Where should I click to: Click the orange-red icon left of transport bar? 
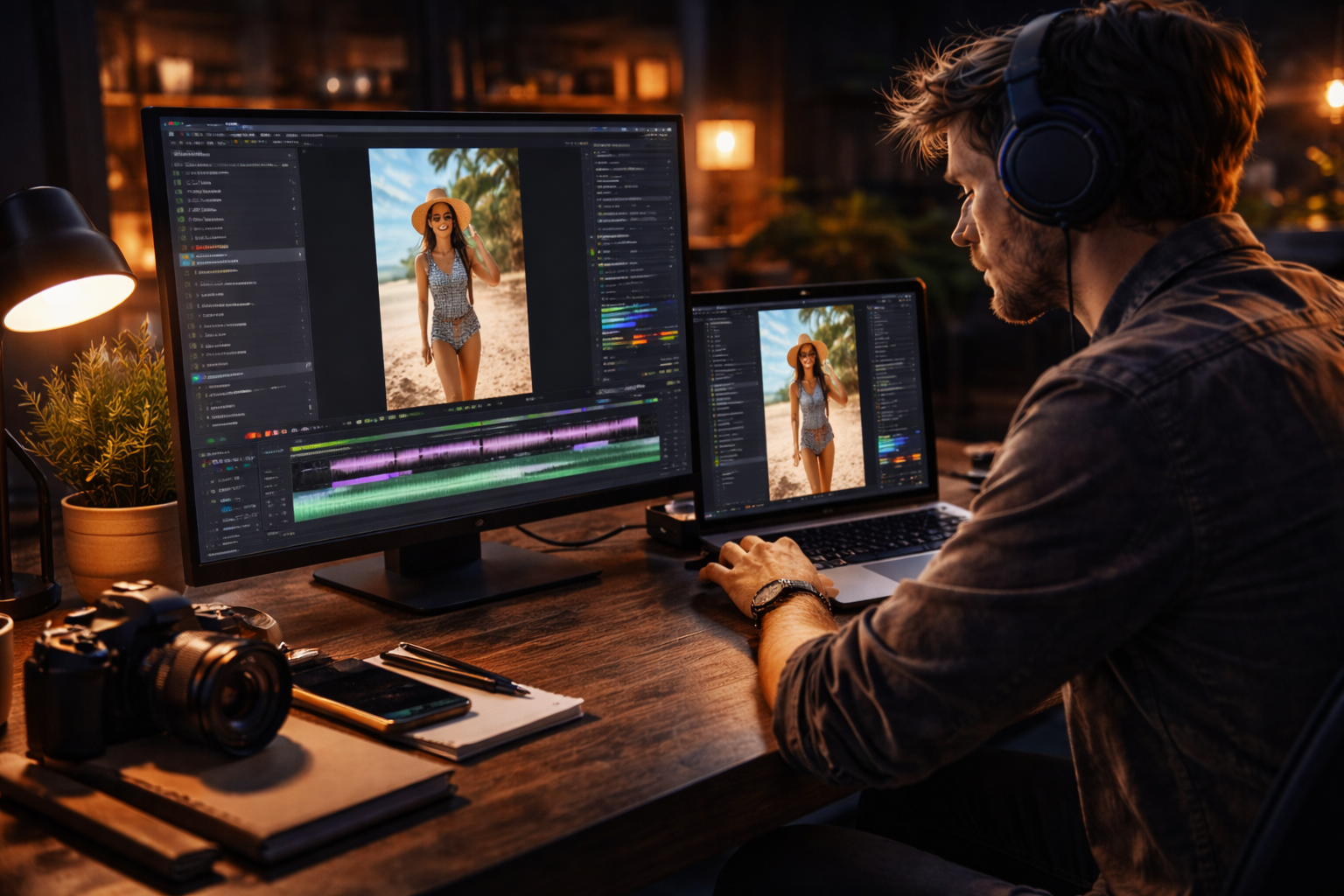254,434
